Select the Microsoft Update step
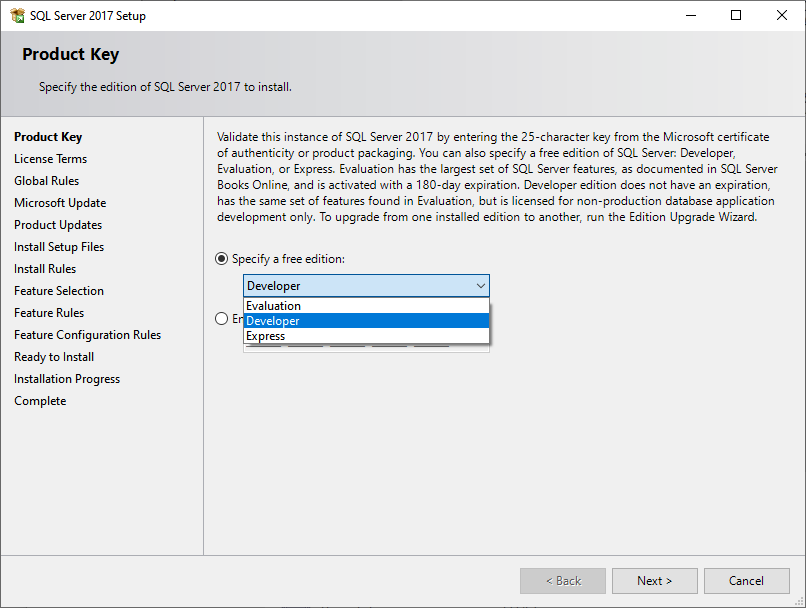806x608 pixels. point(60,203)
